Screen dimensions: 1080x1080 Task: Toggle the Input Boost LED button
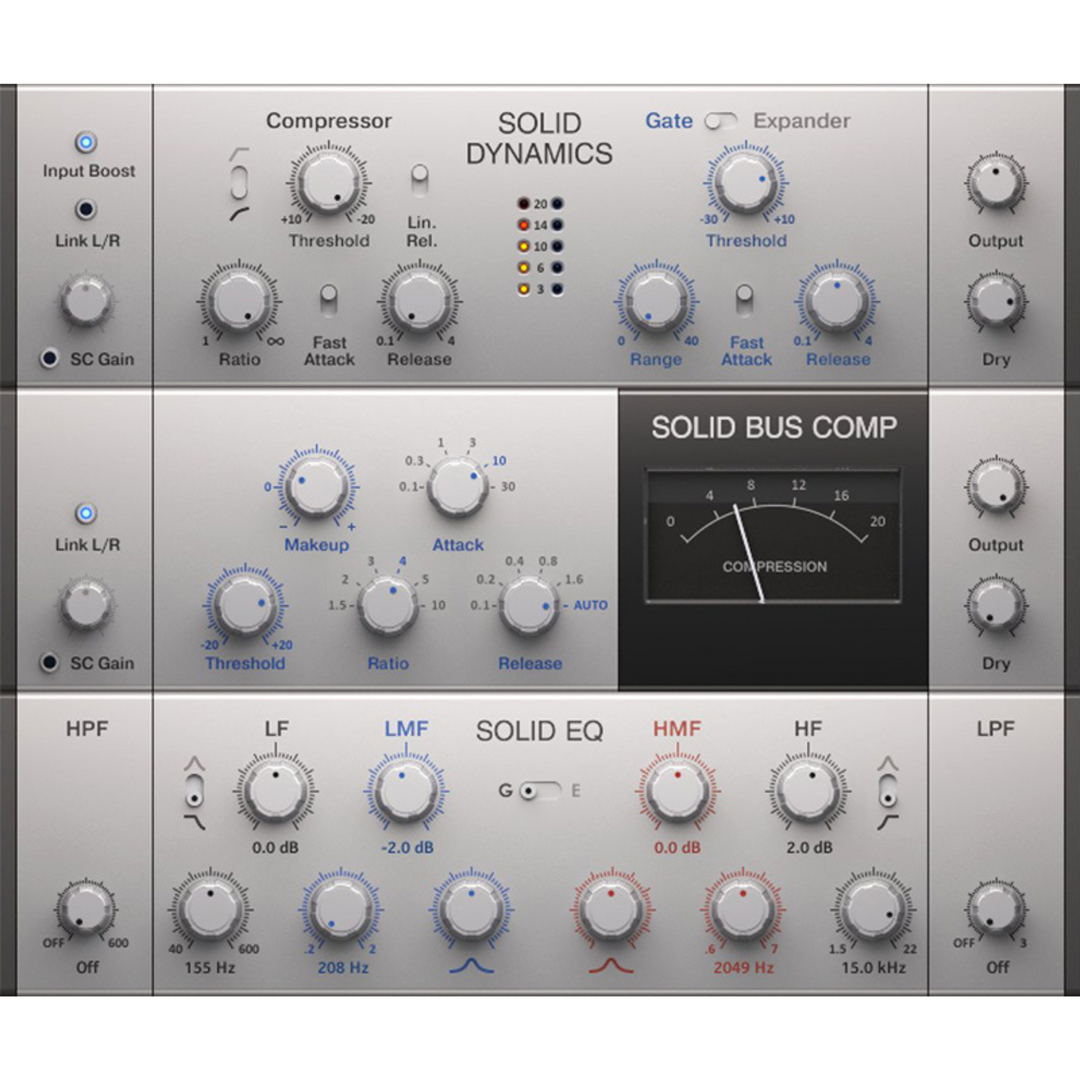[85, 143]
